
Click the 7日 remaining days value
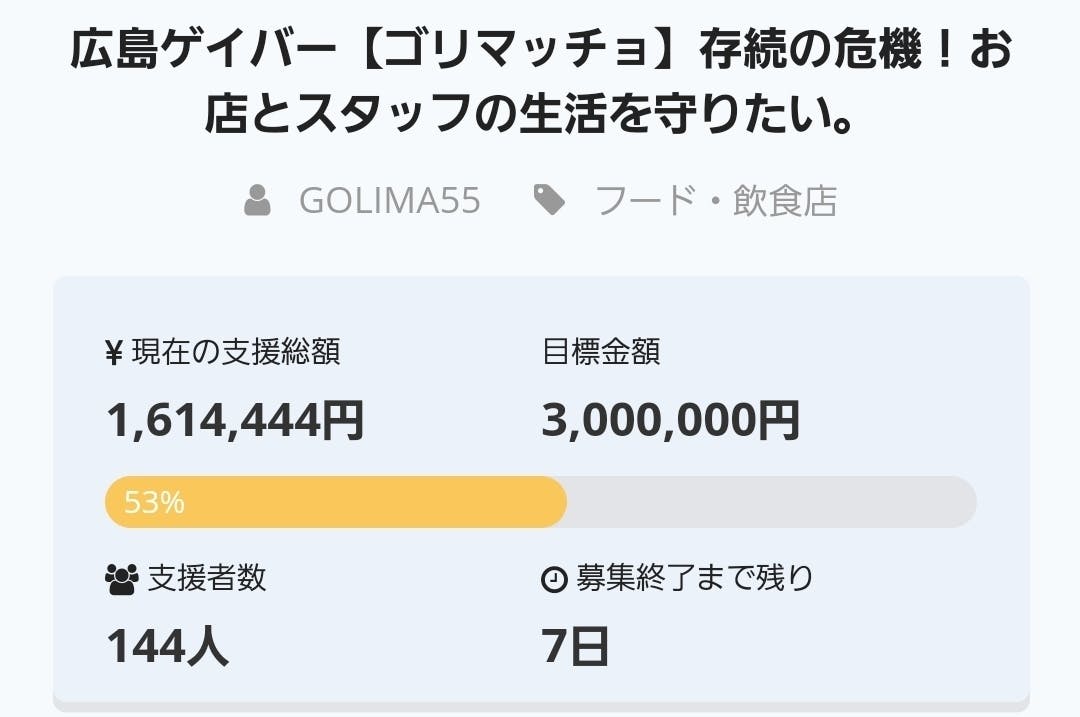575,646
